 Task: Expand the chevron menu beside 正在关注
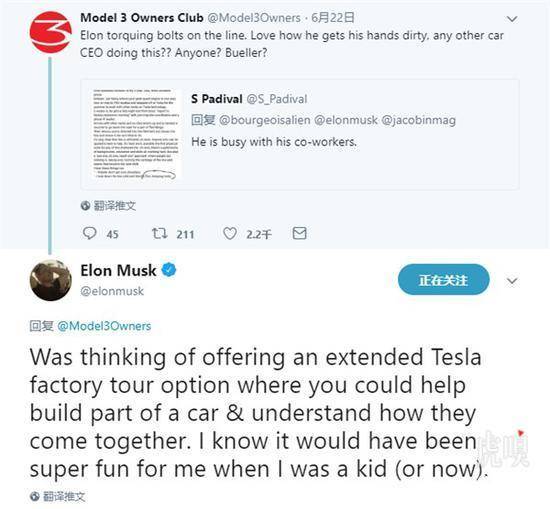tap(512, 281)
